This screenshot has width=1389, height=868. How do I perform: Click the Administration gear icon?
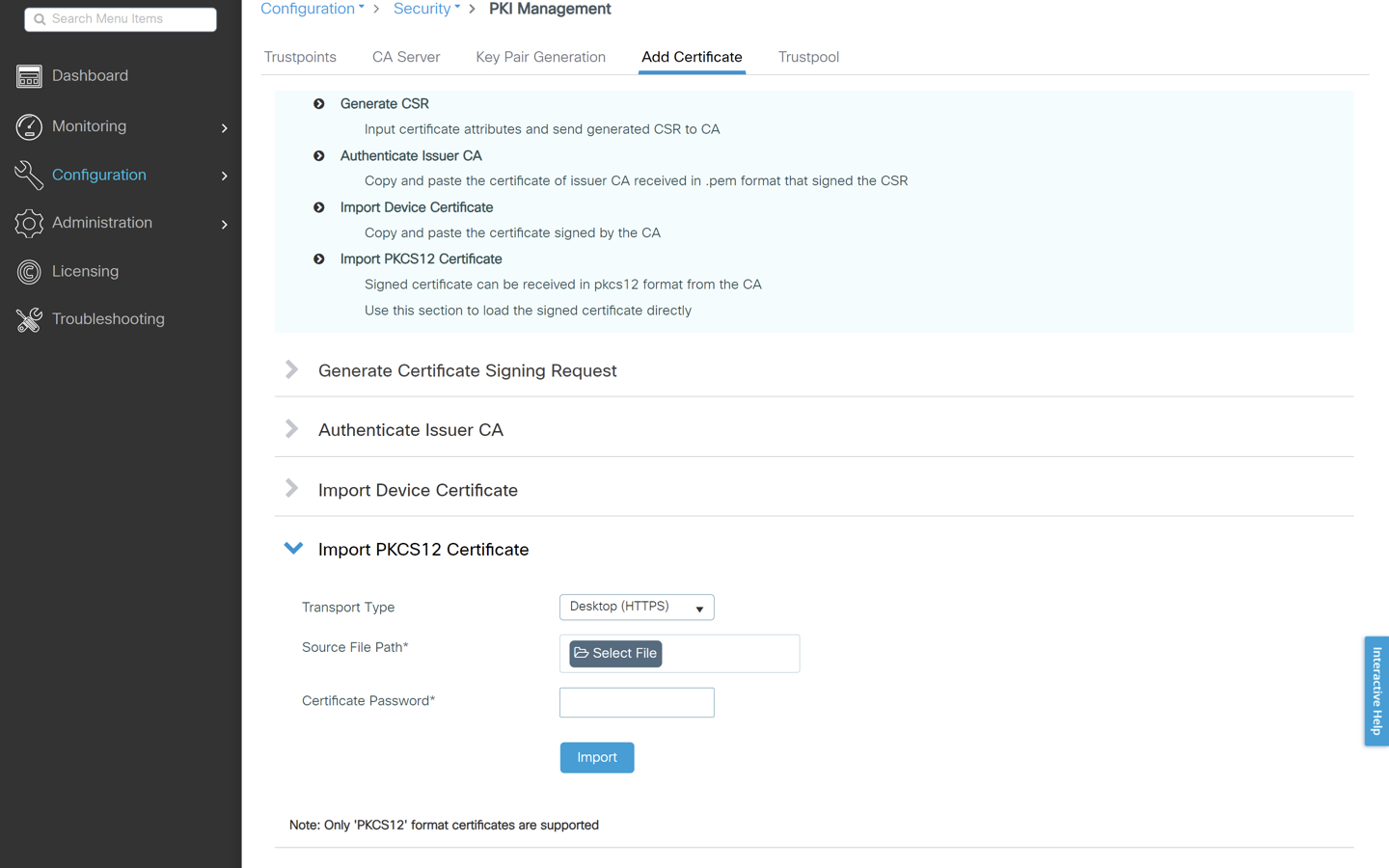(x=29, y=223)
